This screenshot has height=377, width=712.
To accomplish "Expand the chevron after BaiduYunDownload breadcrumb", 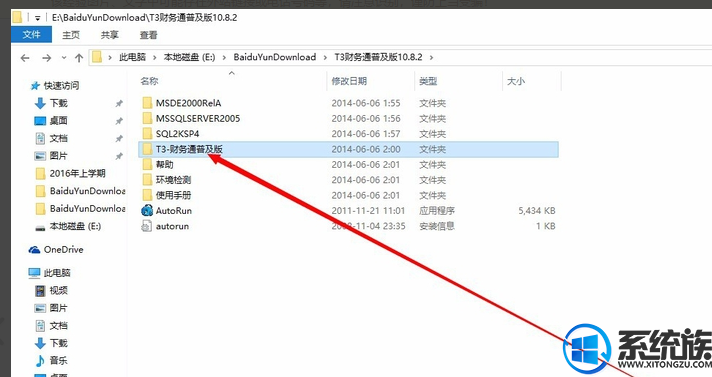I will coord(325,57).
